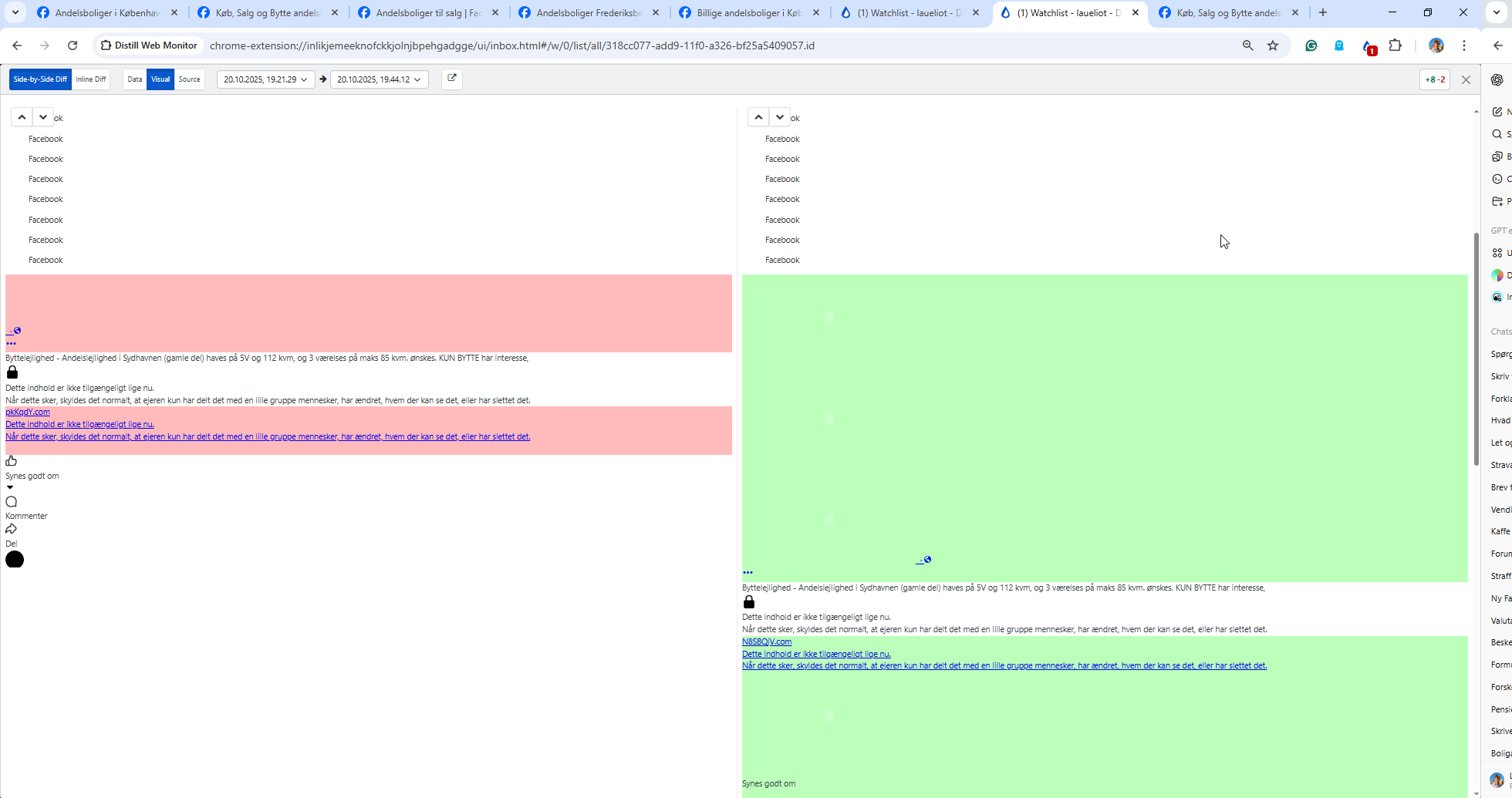The height and width of the screenshot is (798, 1512).
Task: Select the Side-by-Side Diff mode
Action: coord(40,79)
